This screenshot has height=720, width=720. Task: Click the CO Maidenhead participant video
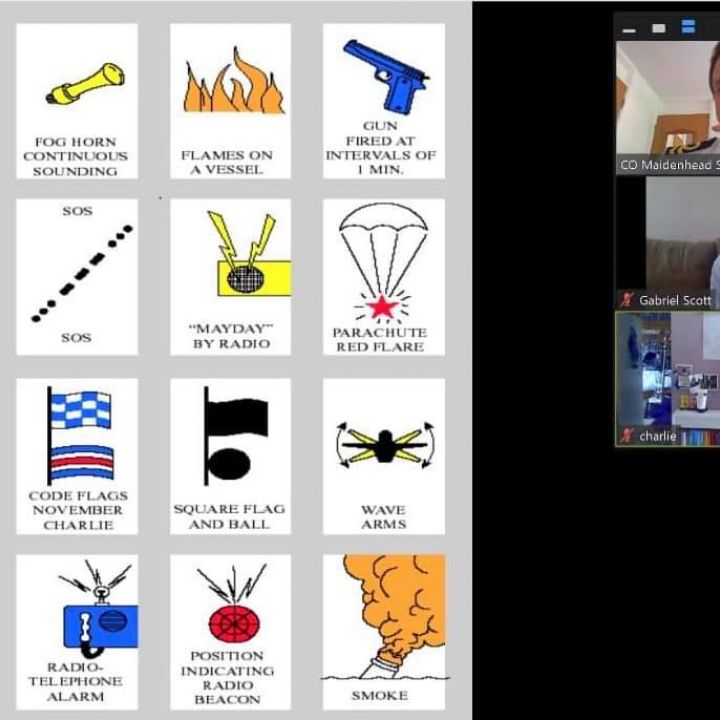tap(667, 100)
